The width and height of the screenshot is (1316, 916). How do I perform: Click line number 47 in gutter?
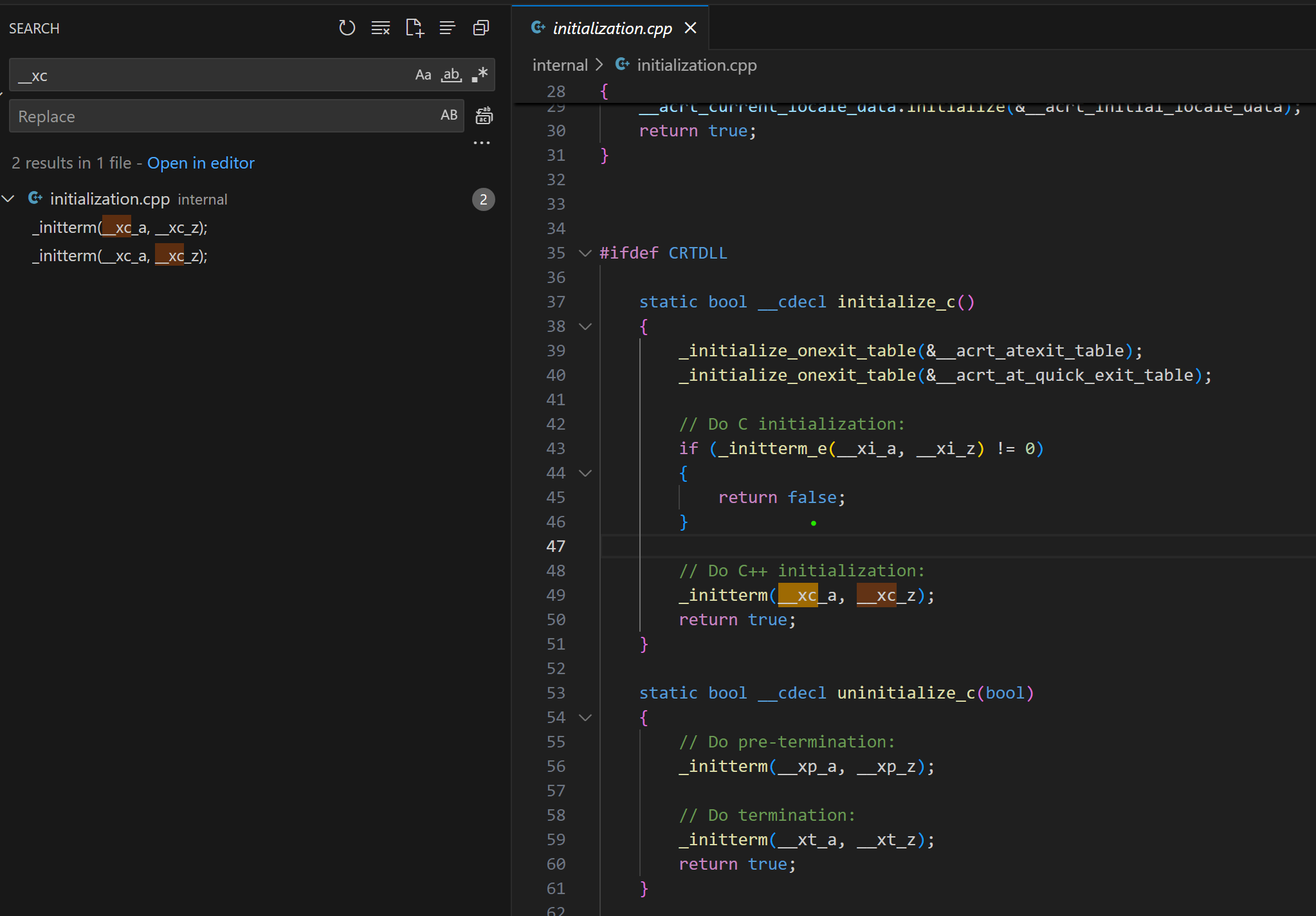coord(556,546)
